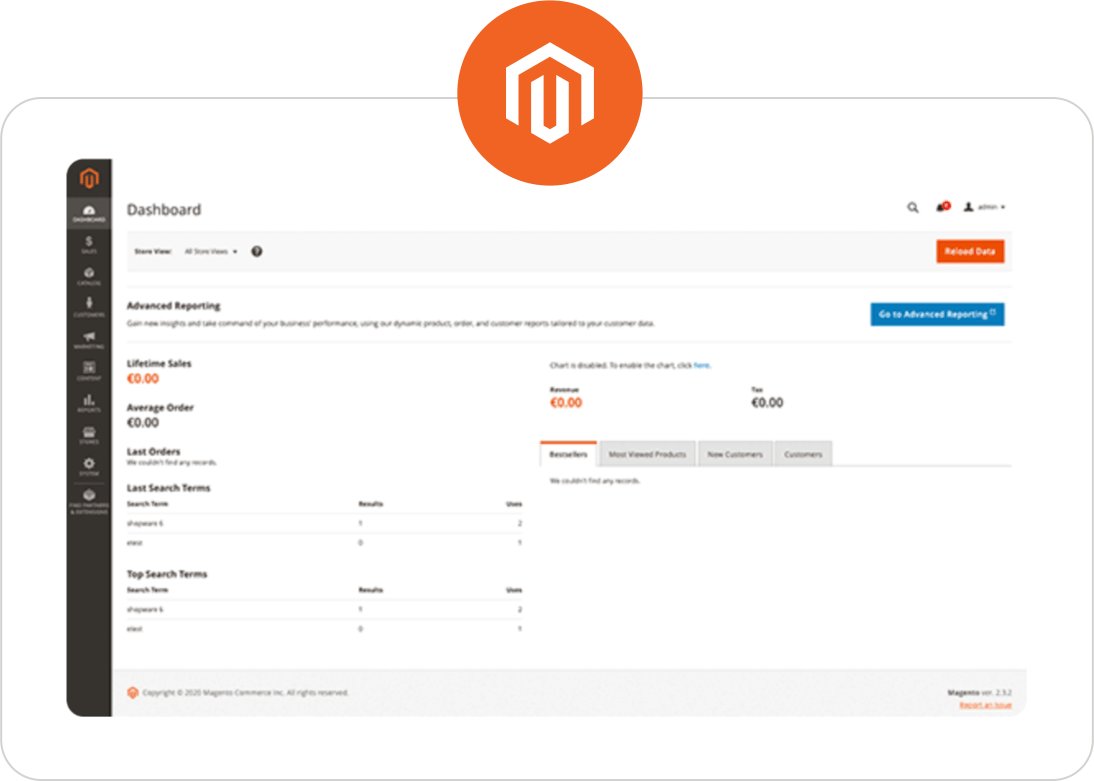Open the Dashboard sidebar item
This screenshot has width=1094, height=781.
point(89,214)
